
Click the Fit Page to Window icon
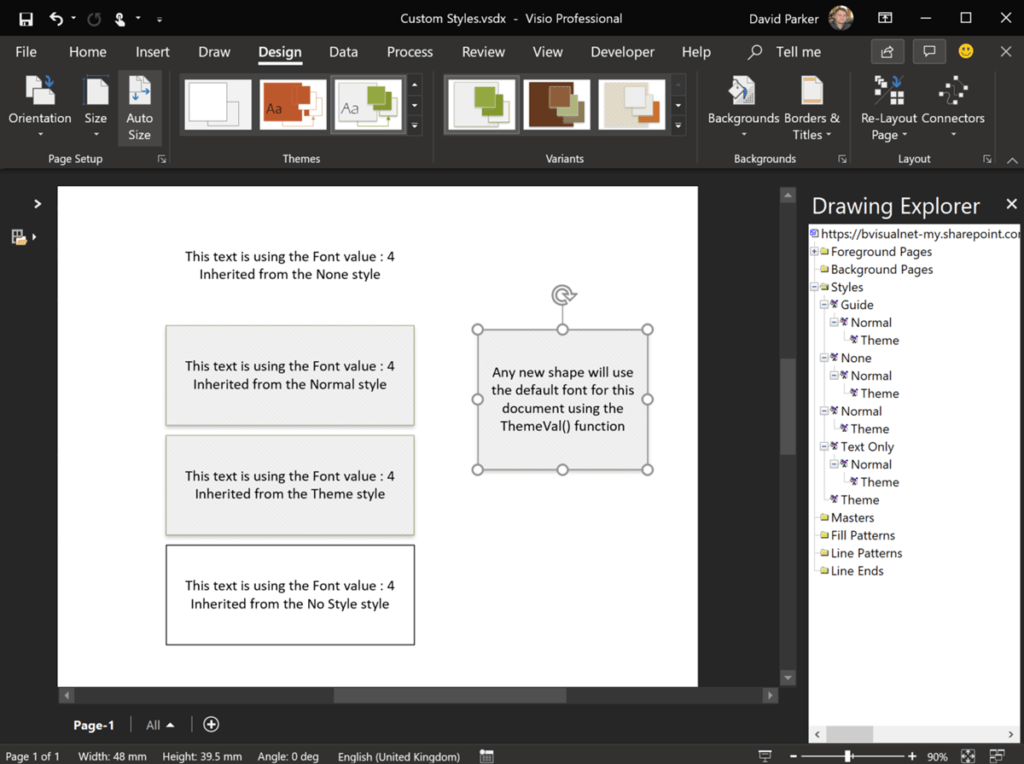tap(966, 757)
